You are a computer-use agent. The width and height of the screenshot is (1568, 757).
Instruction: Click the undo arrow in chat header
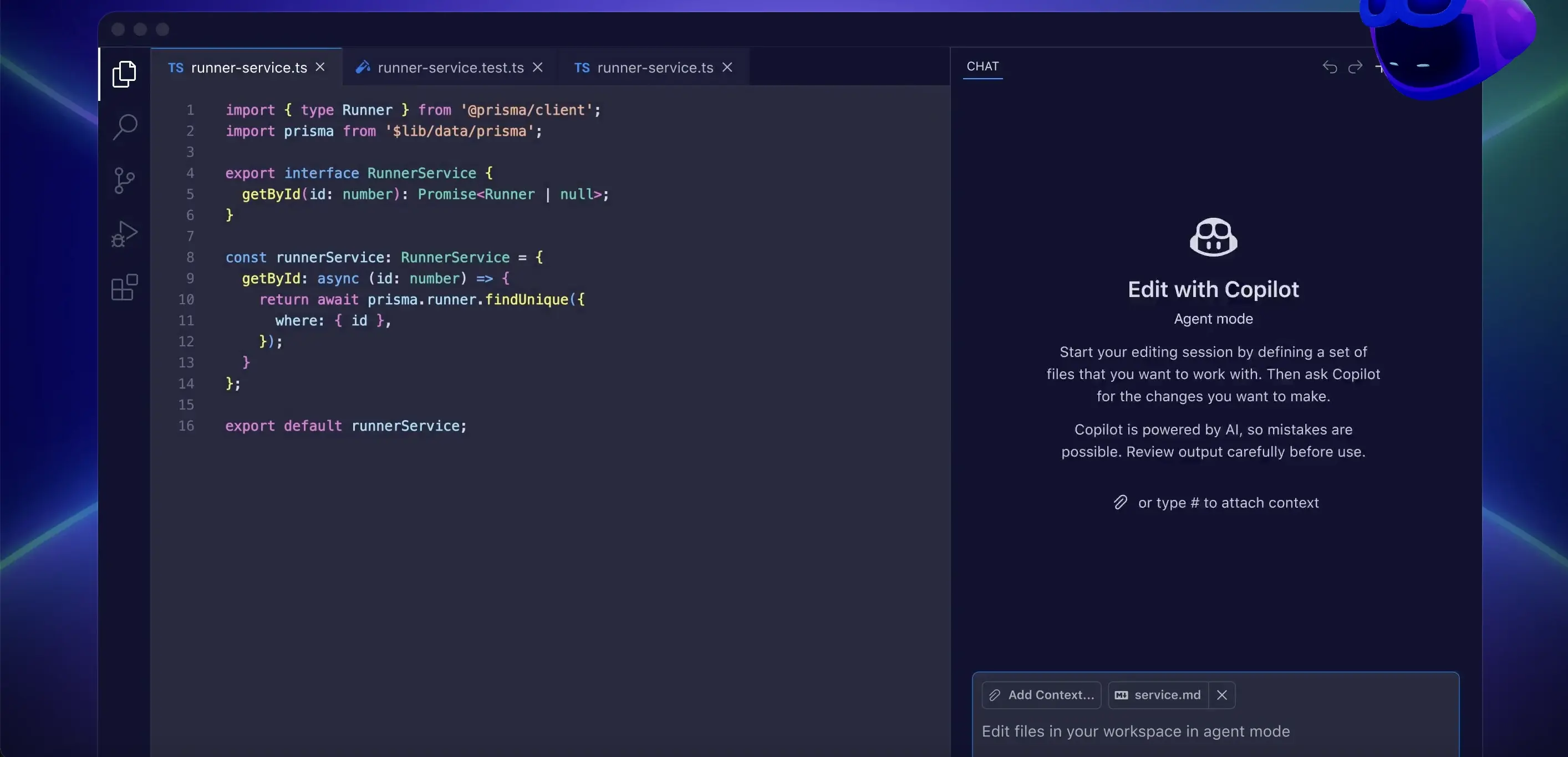pyautogui.click(x=1330, y=67)
